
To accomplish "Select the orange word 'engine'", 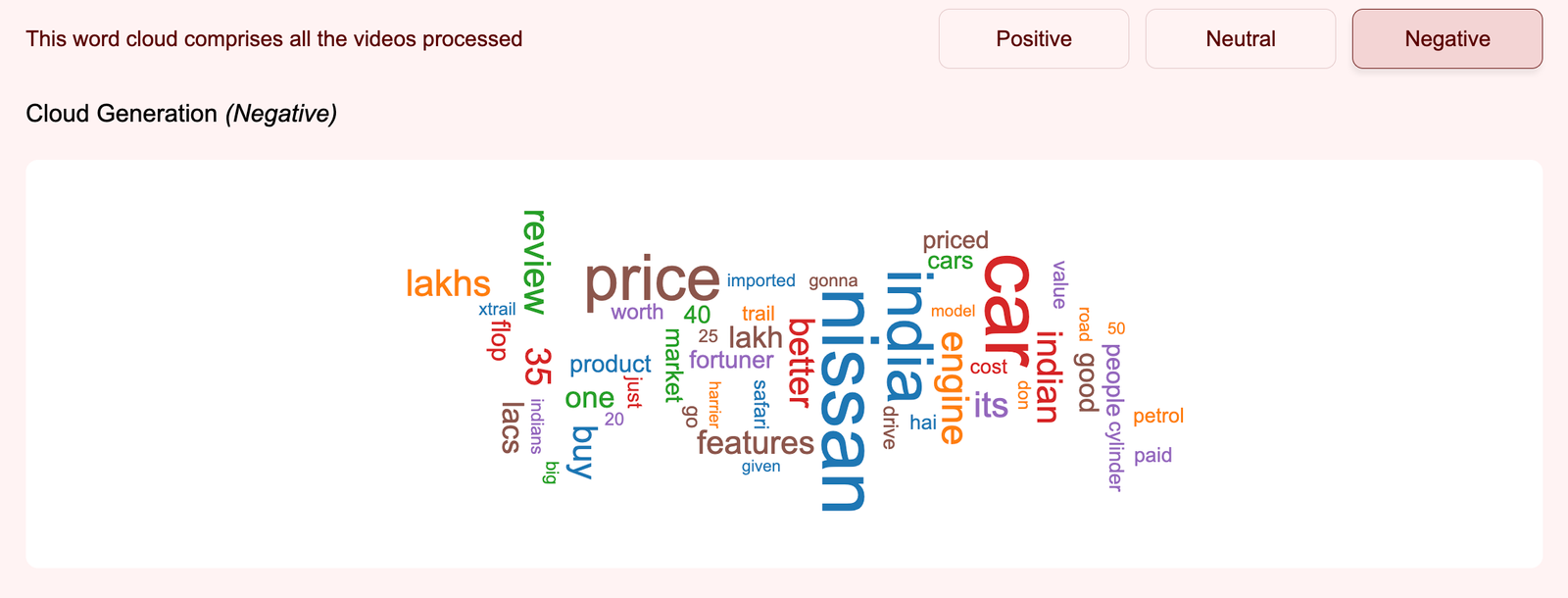I will tap(953, 387).
